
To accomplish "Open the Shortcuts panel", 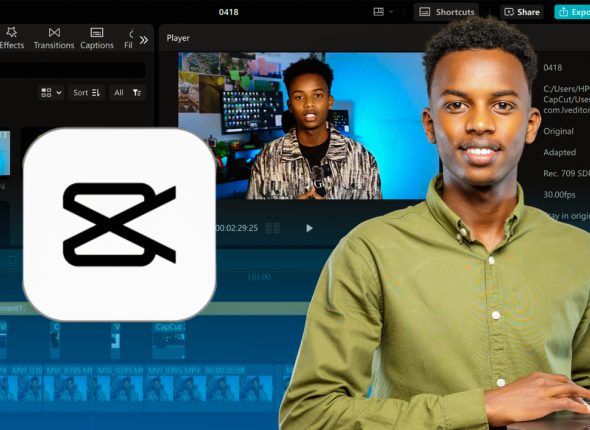I will [447, 12].
